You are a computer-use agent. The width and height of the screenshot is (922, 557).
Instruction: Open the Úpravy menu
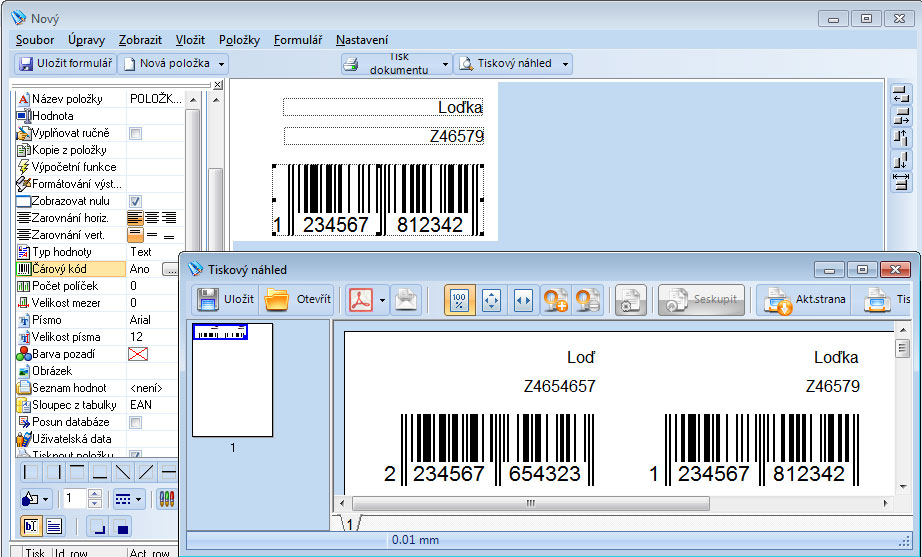(x=86, y=40)
